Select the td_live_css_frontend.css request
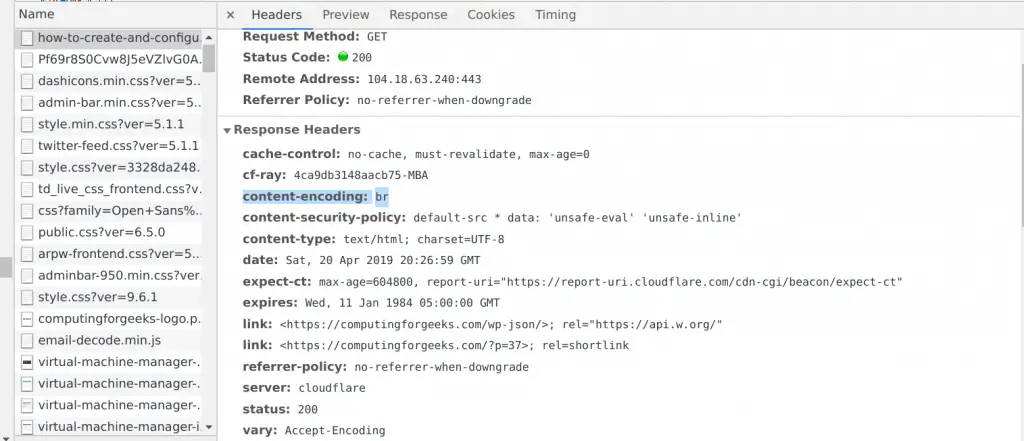Image resolution: width=1024 pixels, height=441 pixels. pyautogui.click(x=108, y=189)
